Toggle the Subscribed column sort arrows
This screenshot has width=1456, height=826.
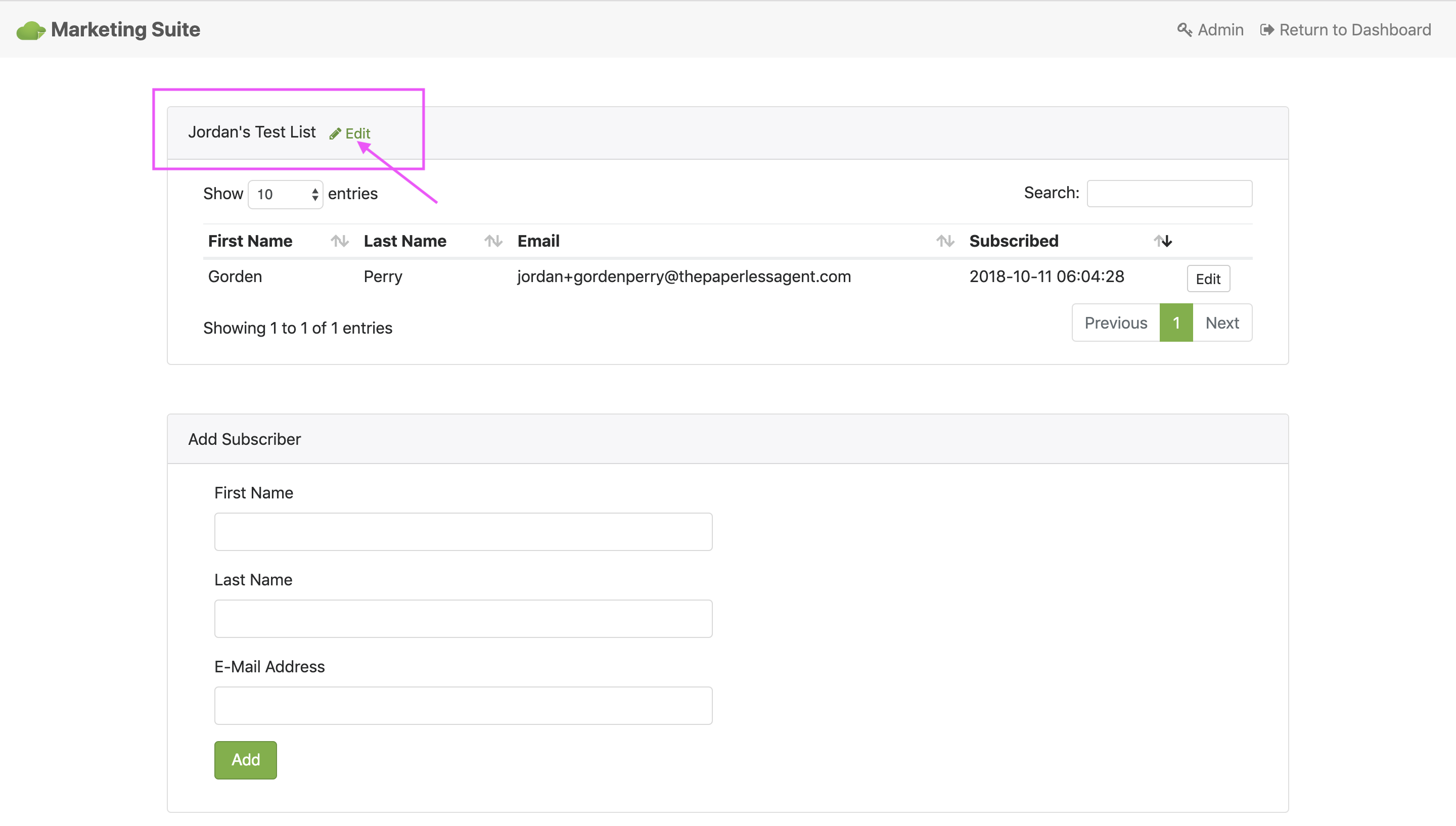1163,241
